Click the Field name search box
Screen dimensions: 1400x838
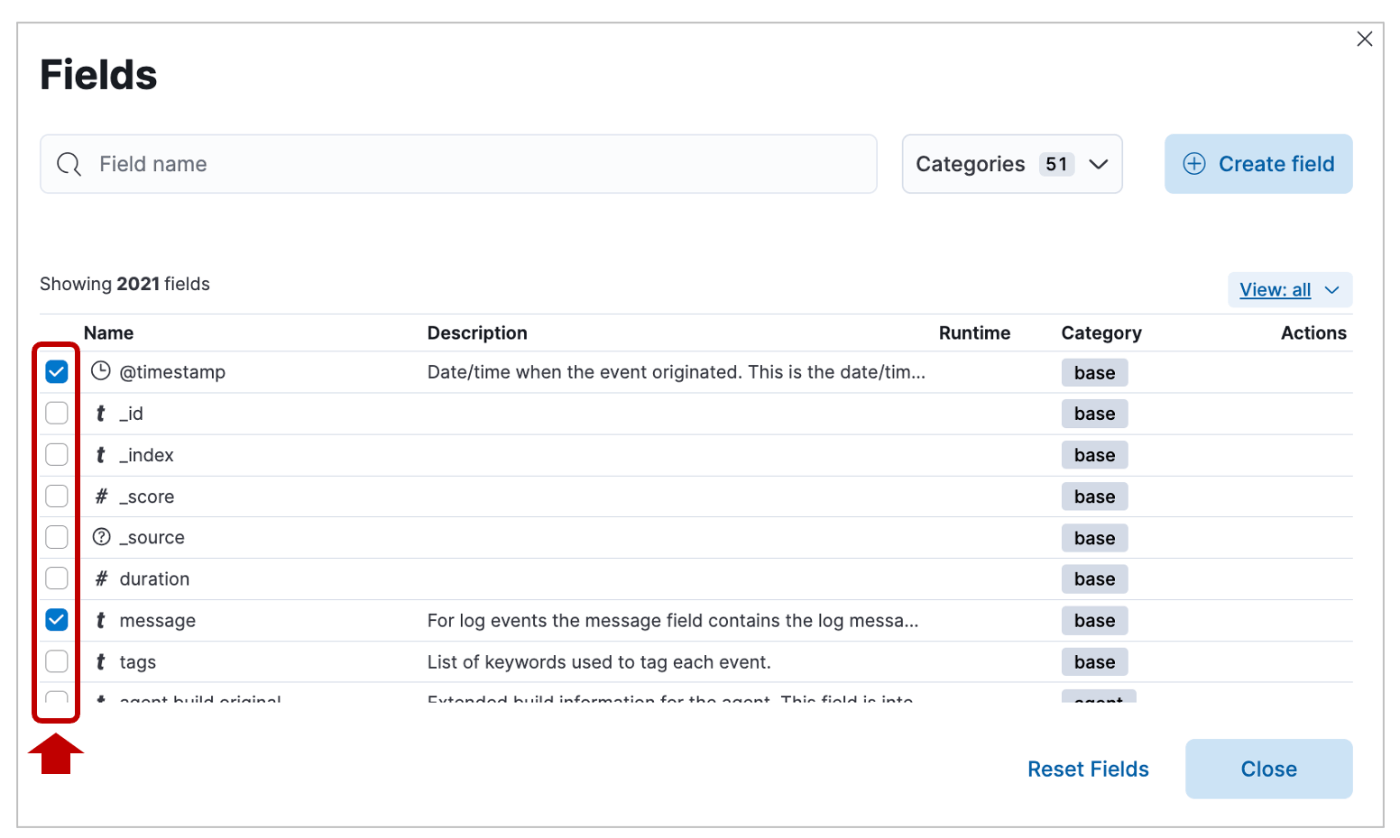click(x=480, y=164)
